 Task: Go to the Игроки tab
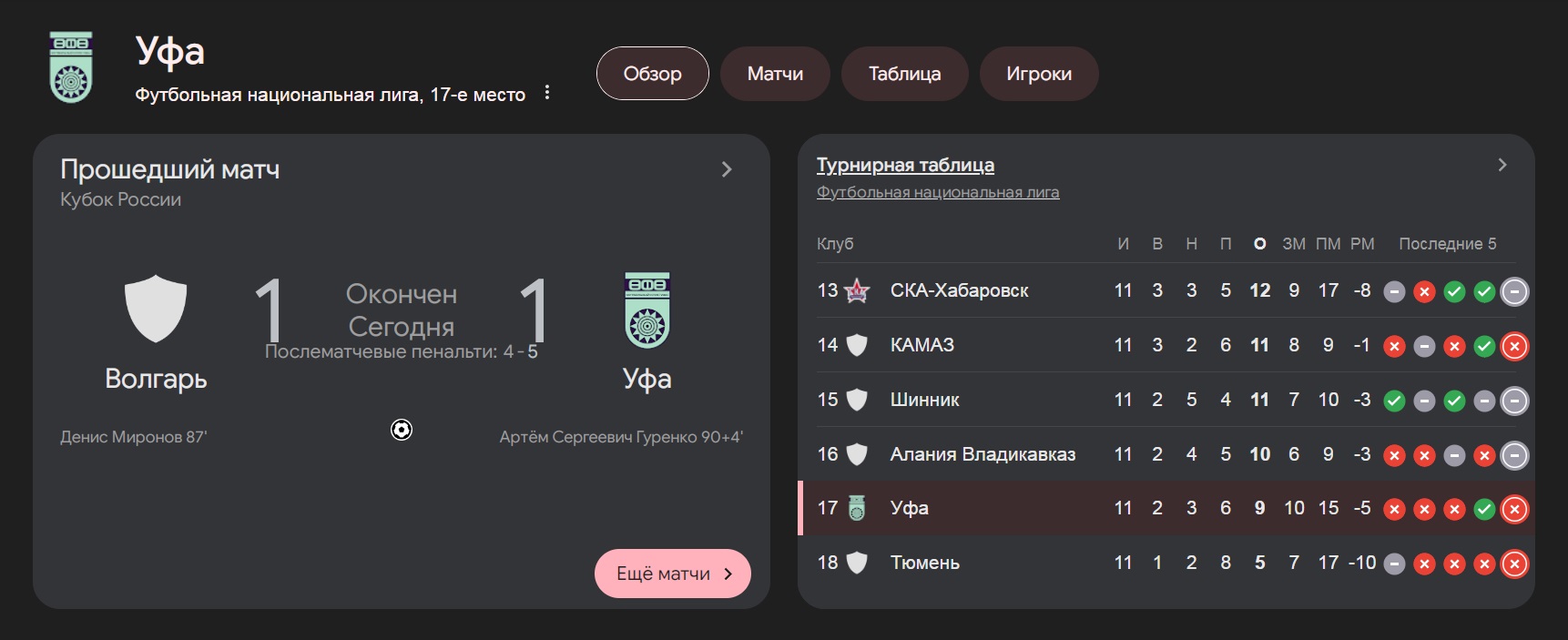coord(1039,74)
